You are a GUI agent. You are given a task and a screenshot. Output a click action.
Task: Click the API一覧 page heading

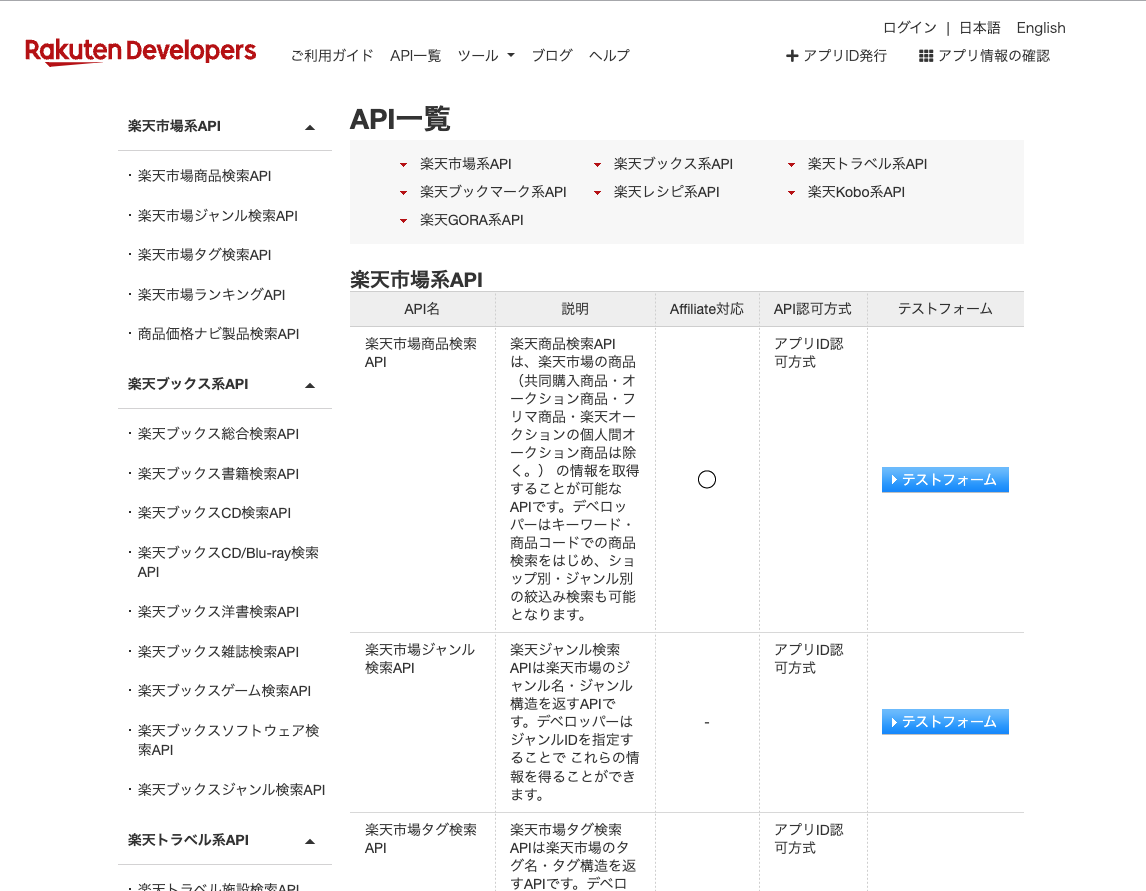(x=400, y=119)
